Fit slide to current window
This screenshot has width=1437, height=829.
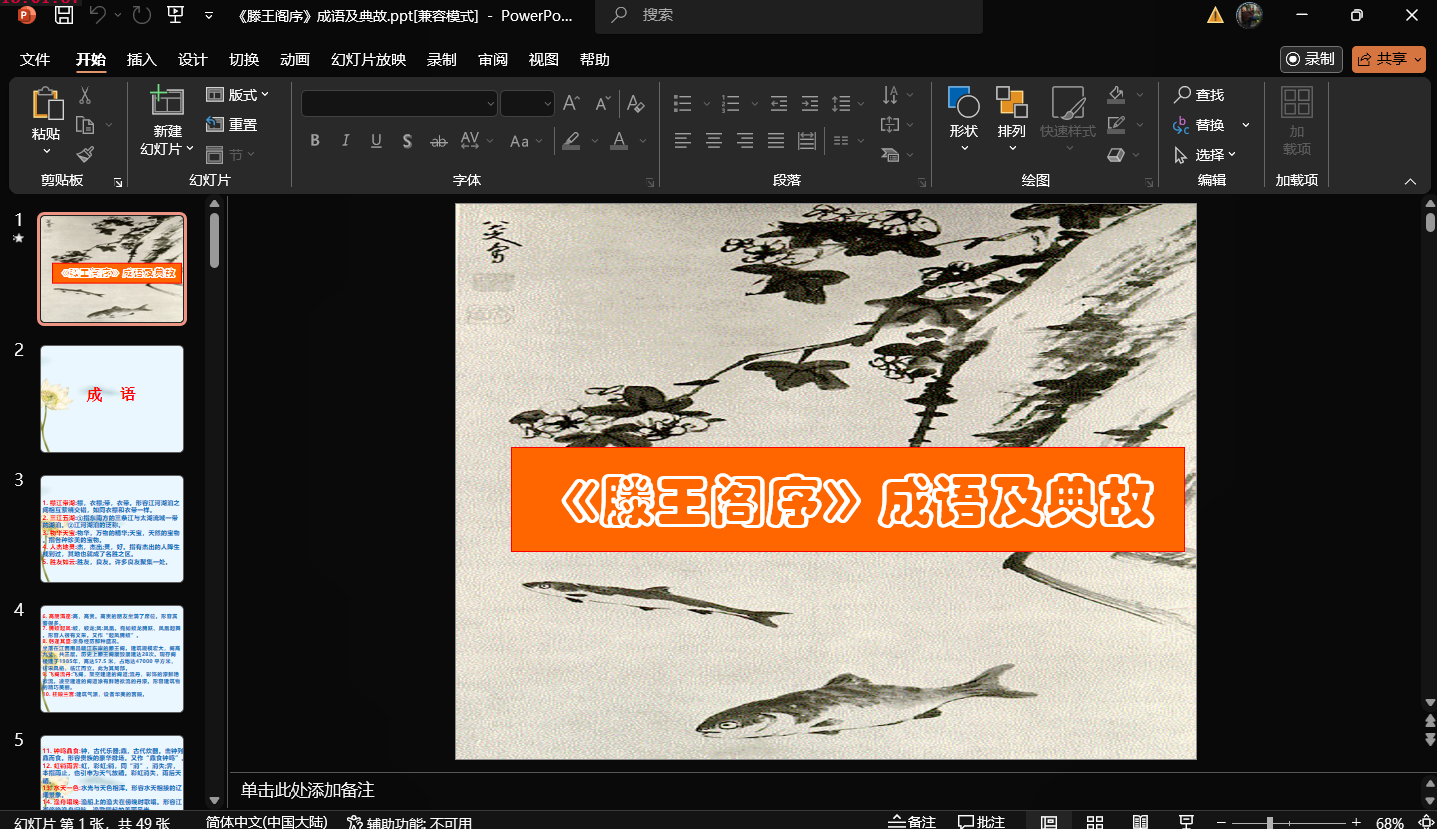pos(1426,822)
